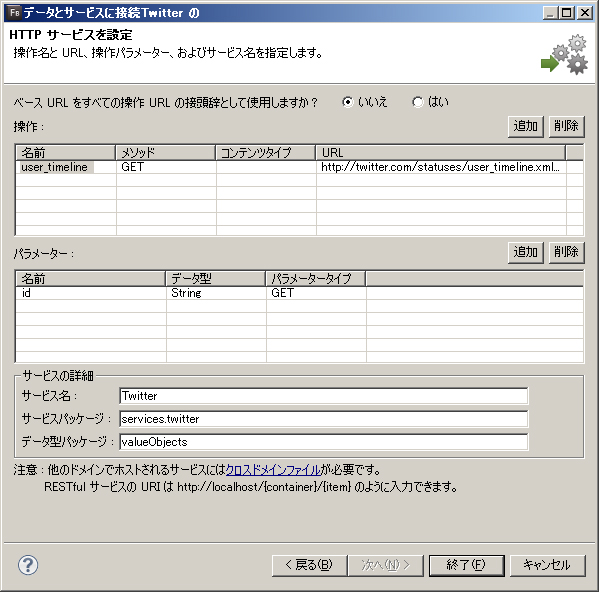
Task: Click the 終了(F) finish button
Action: tap(466, 565)
